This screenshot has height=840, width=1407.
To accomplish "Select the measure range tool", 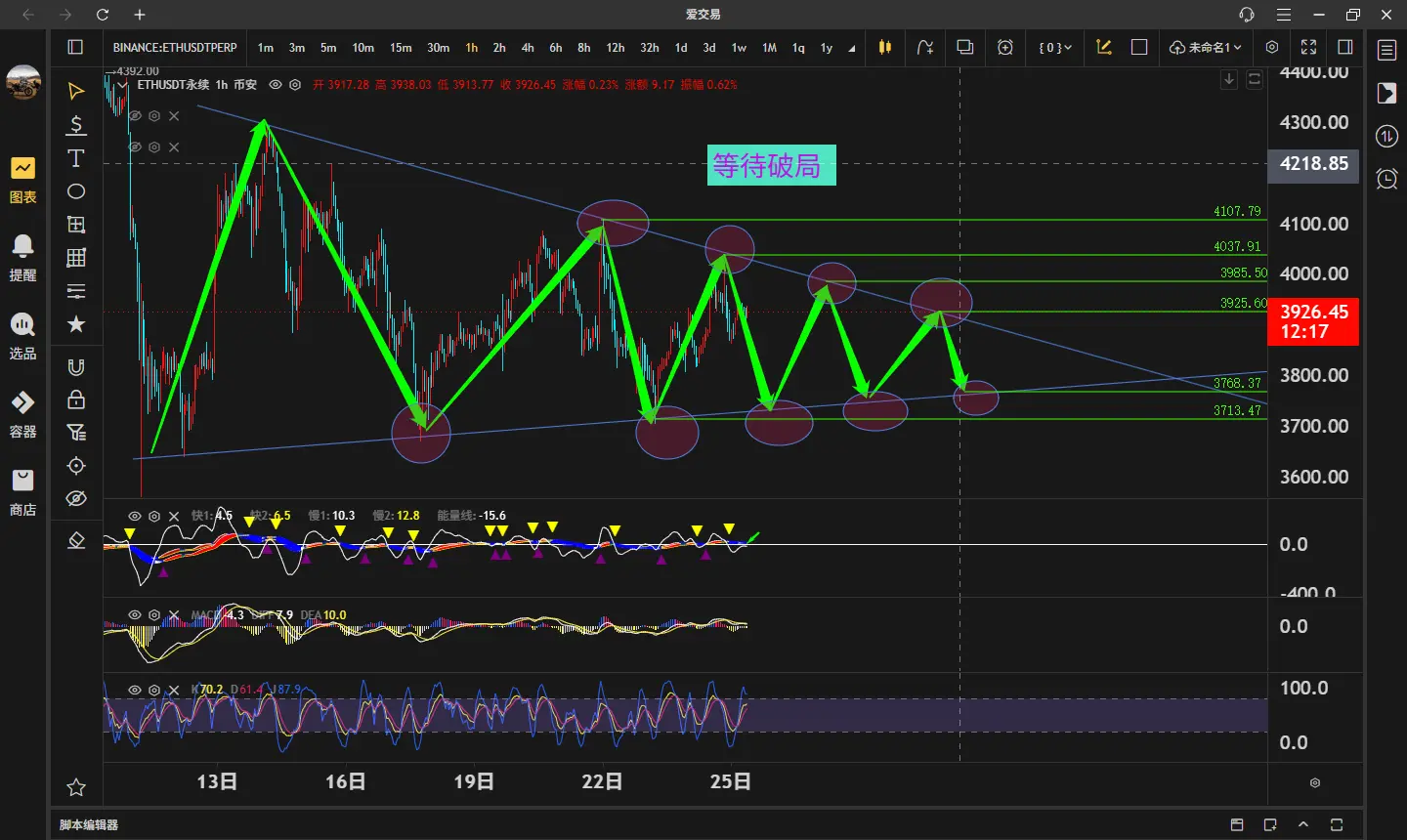I will pos(76,225).
